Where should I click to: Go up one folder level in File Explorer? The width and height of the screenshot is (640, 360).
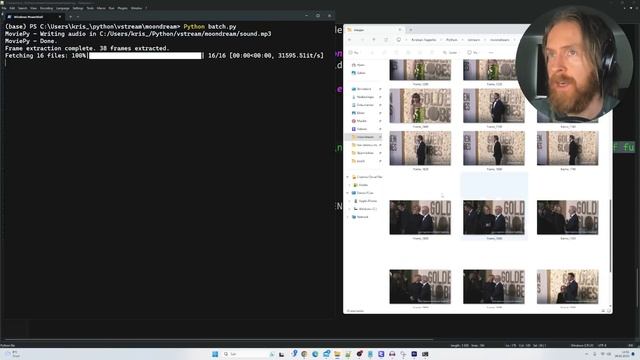click(x=374, y=40)
